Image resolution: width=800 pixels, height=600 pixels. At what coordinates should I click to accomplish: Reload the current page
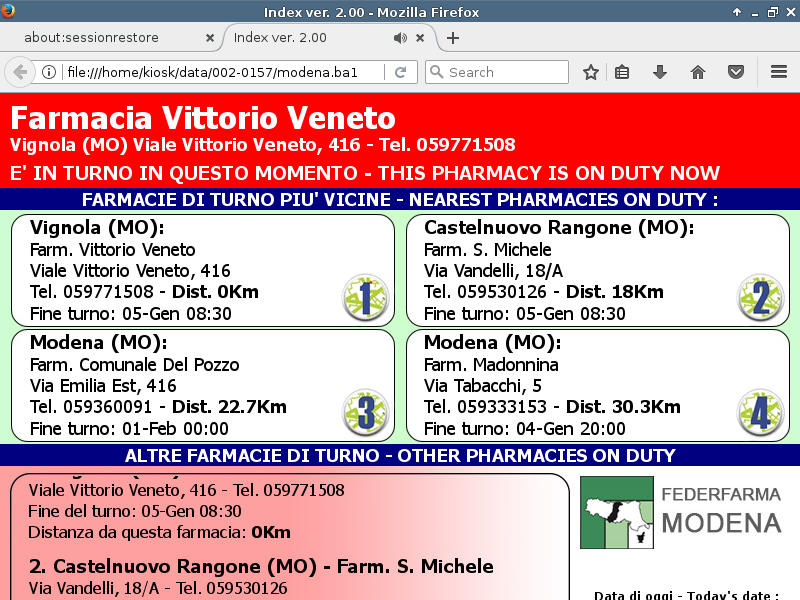coord(400,72)
